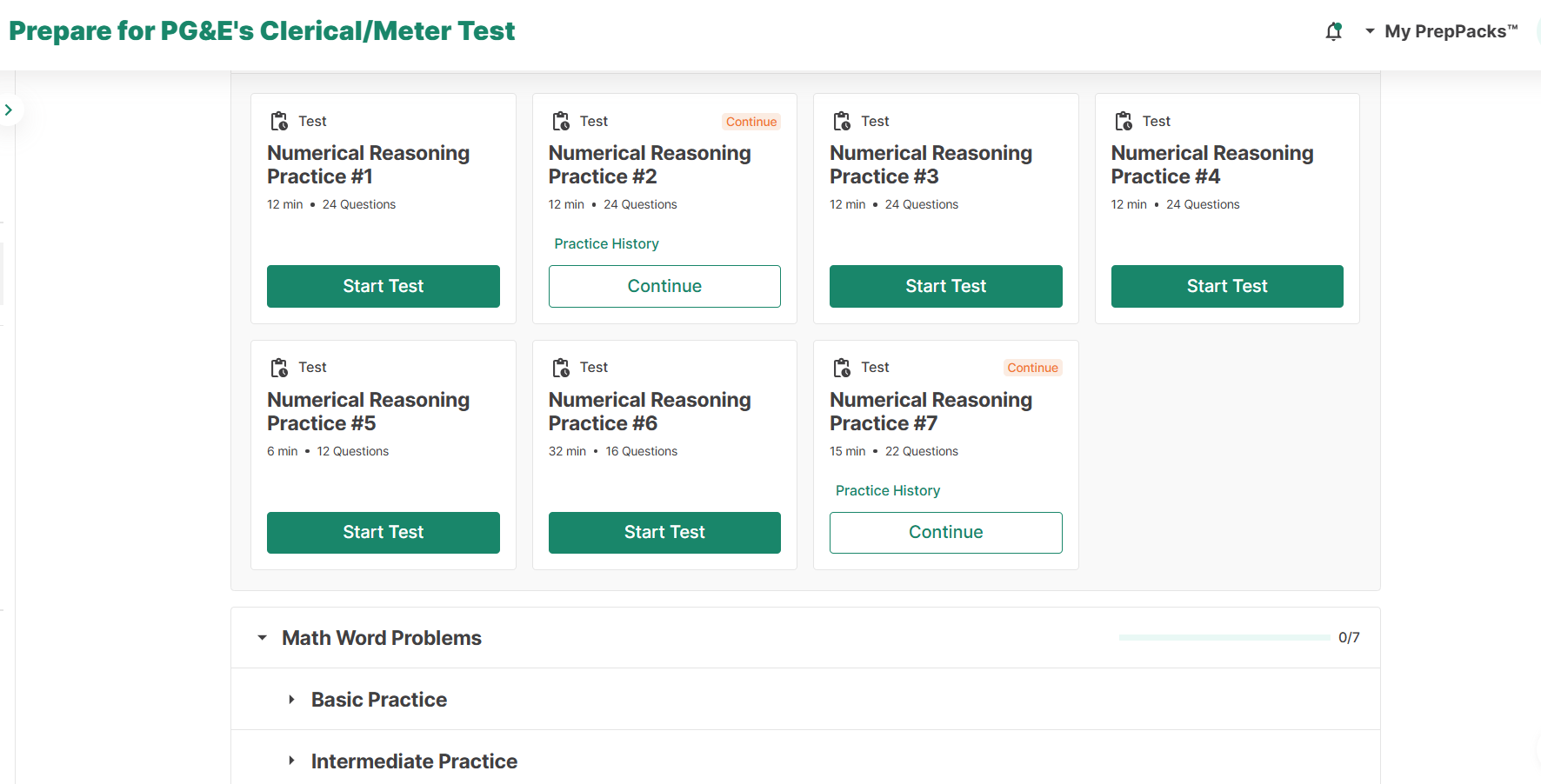Click the test clipboard icon on Practice #5
Screen dimensions: 1541x784
click(x=279, y=368)
